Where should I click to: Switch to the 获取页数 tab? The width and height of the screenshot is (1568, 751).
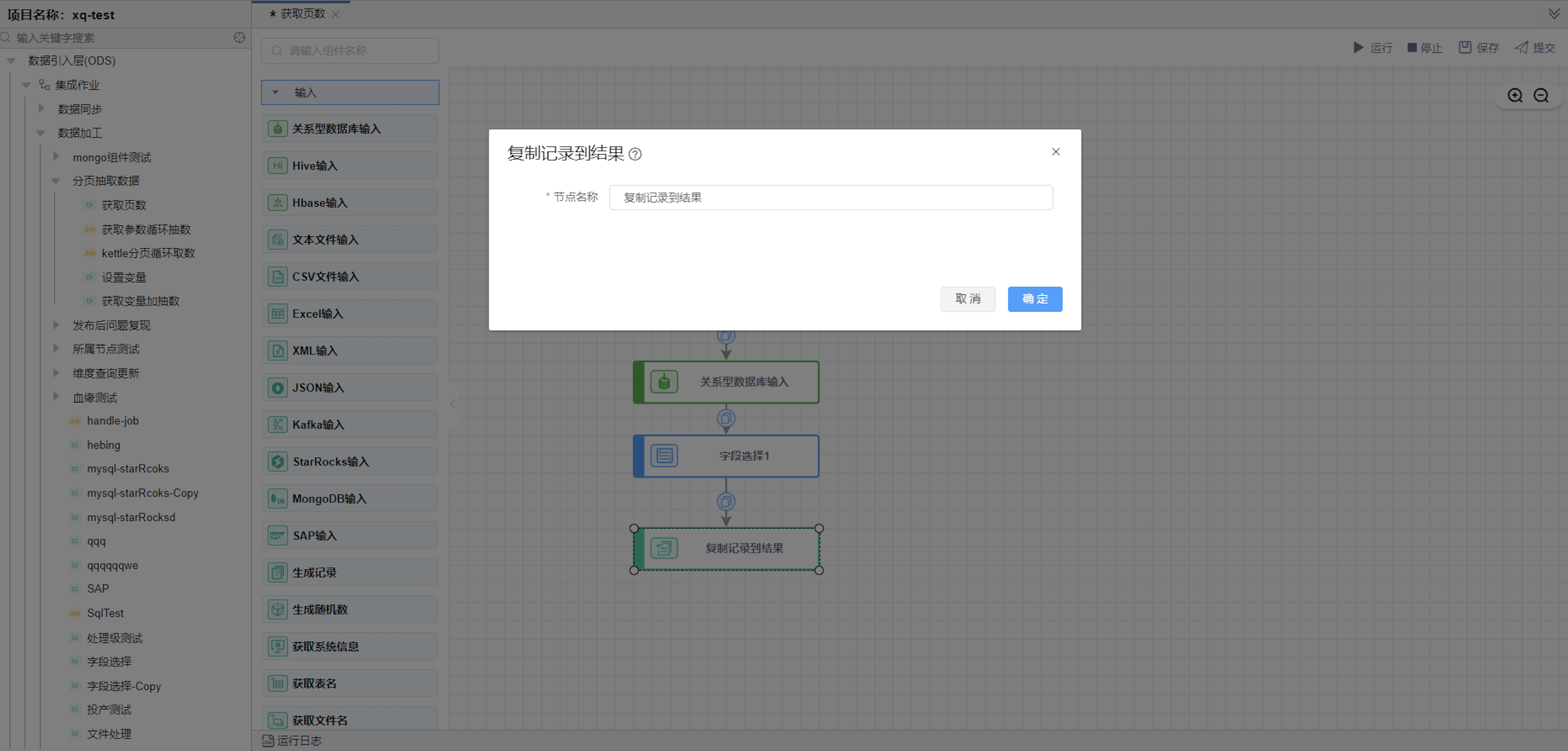click(x=302, y=13)
